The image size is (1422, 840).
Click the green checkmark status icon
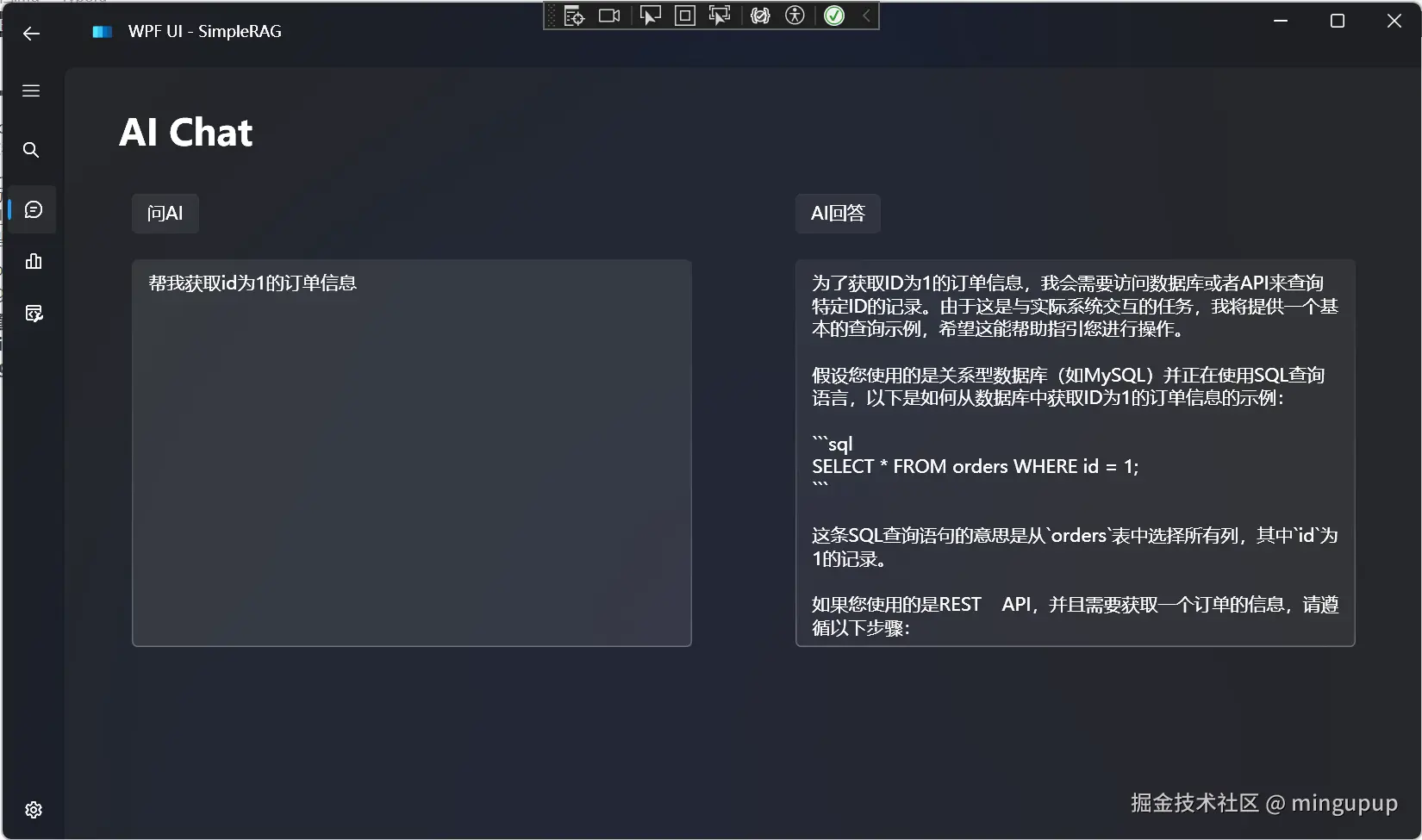[x=834, y=16]
